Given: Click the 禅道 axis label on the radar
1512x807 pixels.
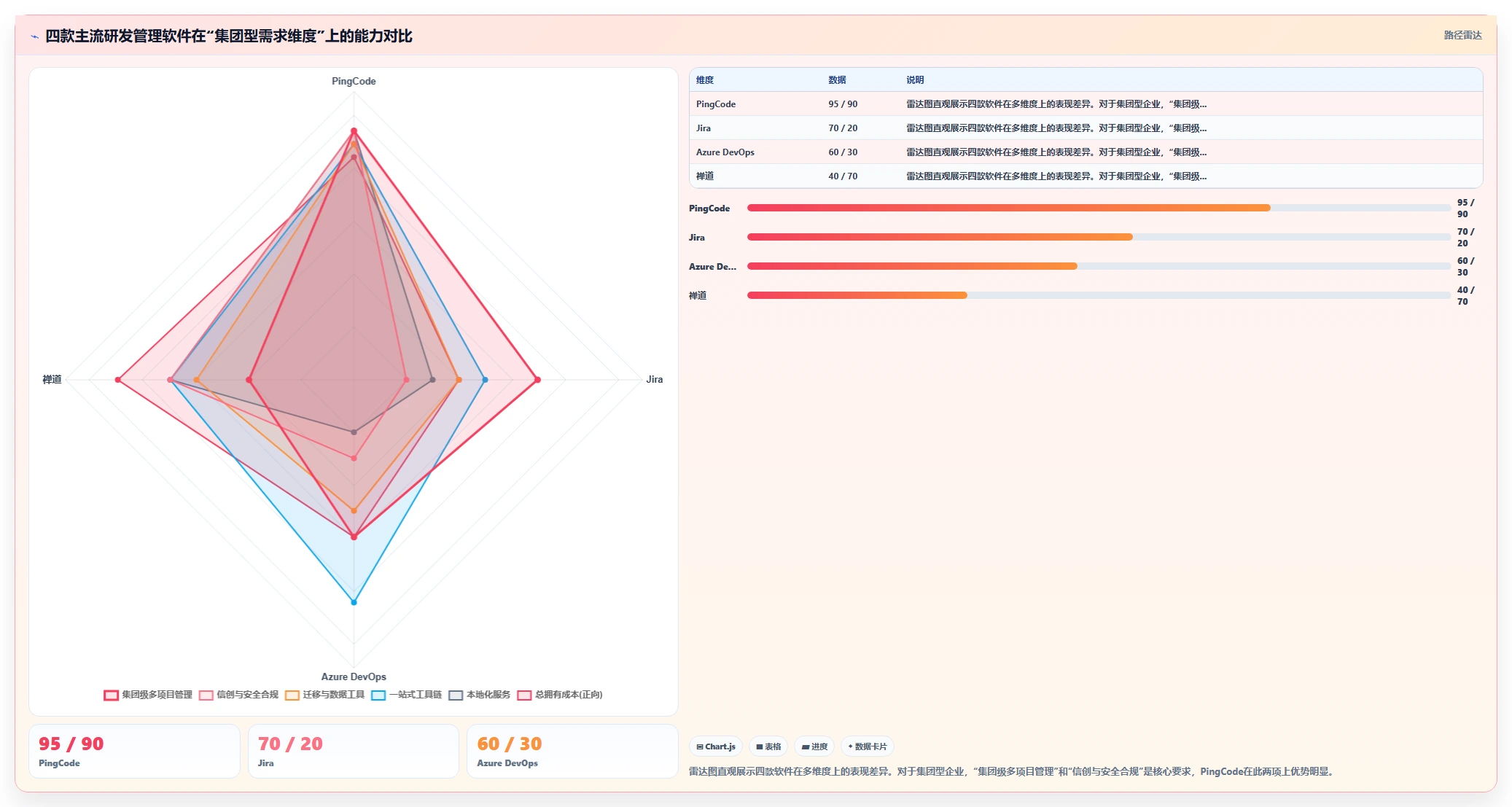Looking at the screenshot, I should pos(52,379).
